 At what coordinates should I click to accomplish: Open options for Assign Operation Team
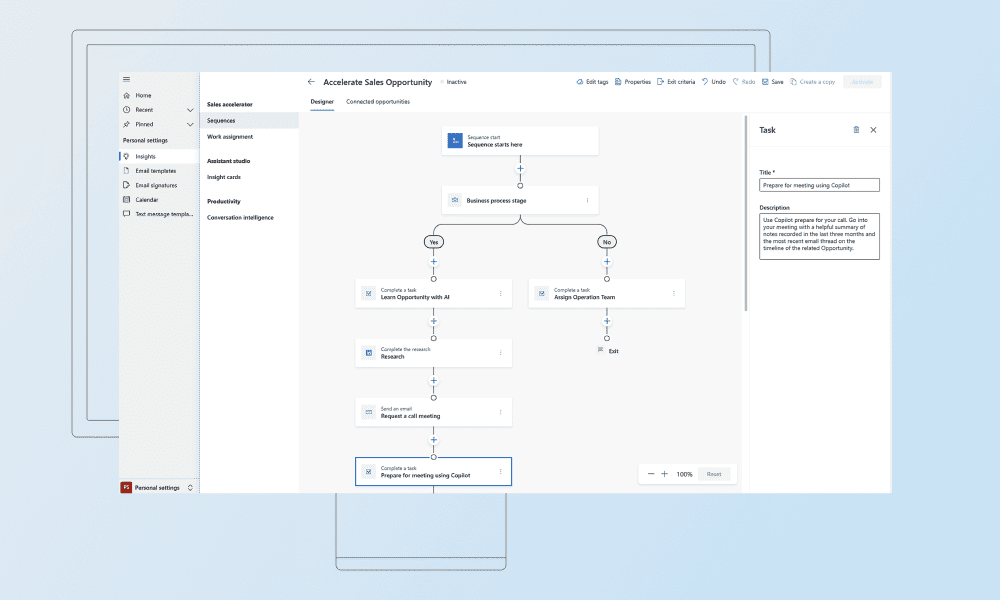673,294
